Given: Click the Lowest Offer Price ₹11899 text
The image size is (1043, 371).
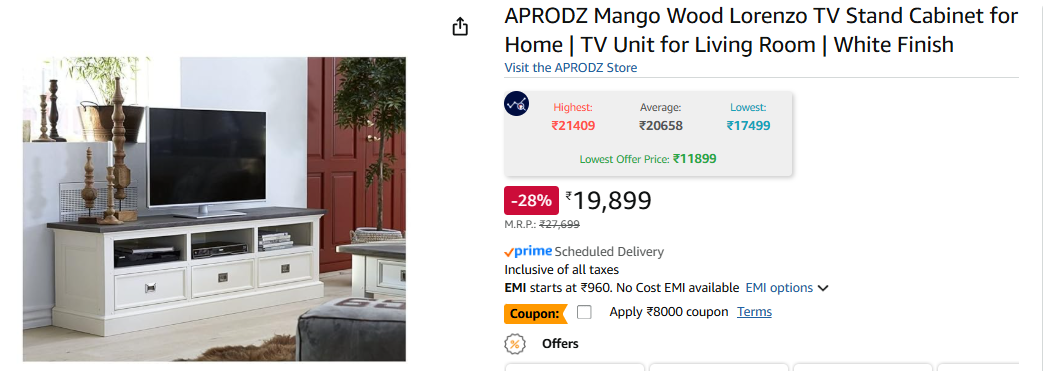Looking at the screenshot, I should (x=648, y=159).
